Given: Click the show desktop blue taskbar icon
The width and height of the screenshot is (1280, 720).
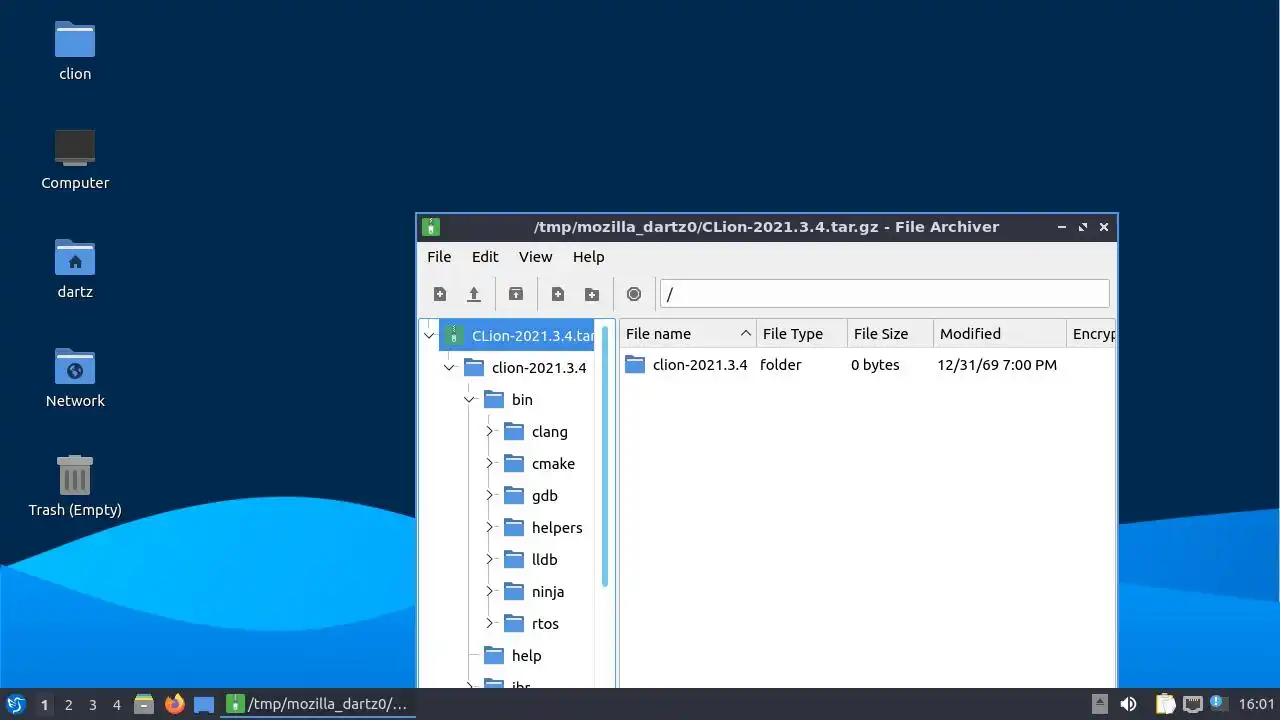Looking at the screenshot, I should pos(204,704).
